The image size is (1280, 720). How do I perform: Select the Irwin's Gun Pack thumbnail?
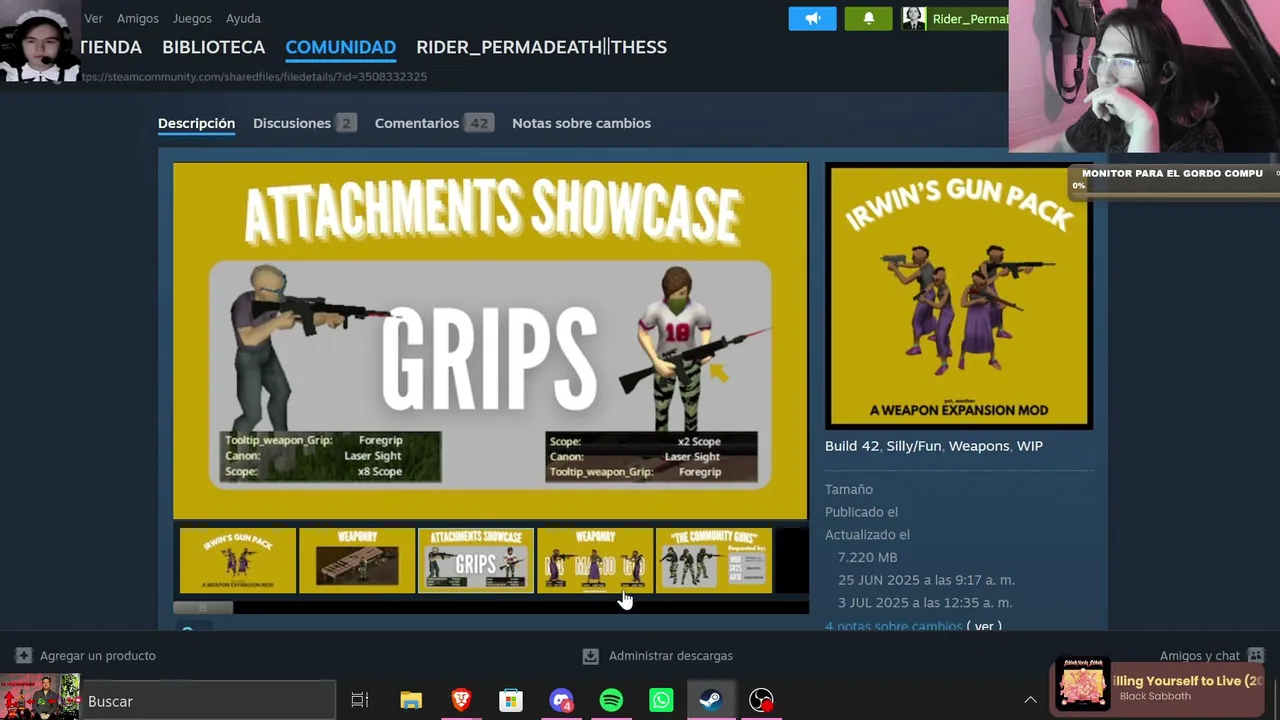point(238,561)
